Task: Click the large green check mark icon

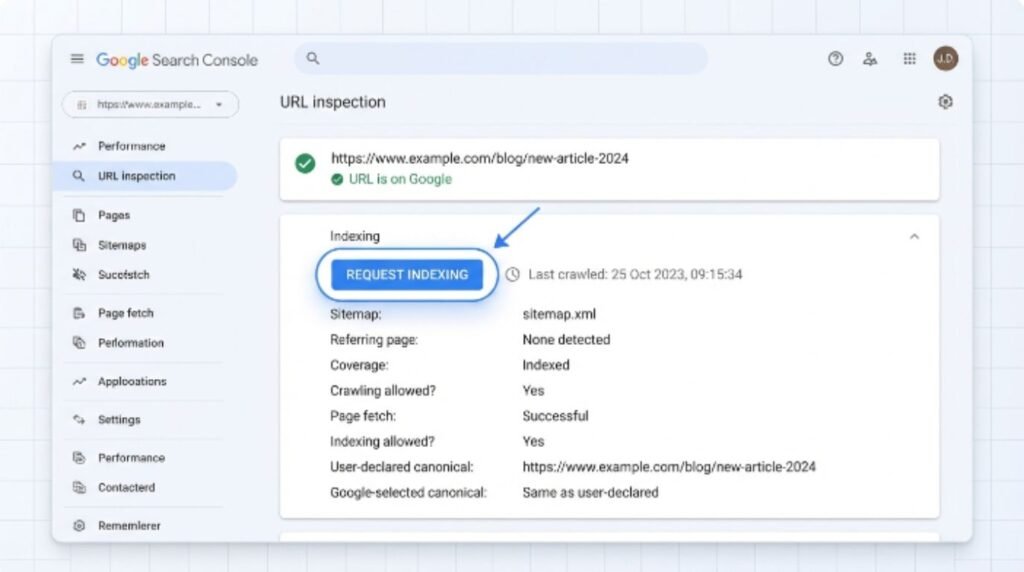Action: pyautogui.click(x=305, y=163)
